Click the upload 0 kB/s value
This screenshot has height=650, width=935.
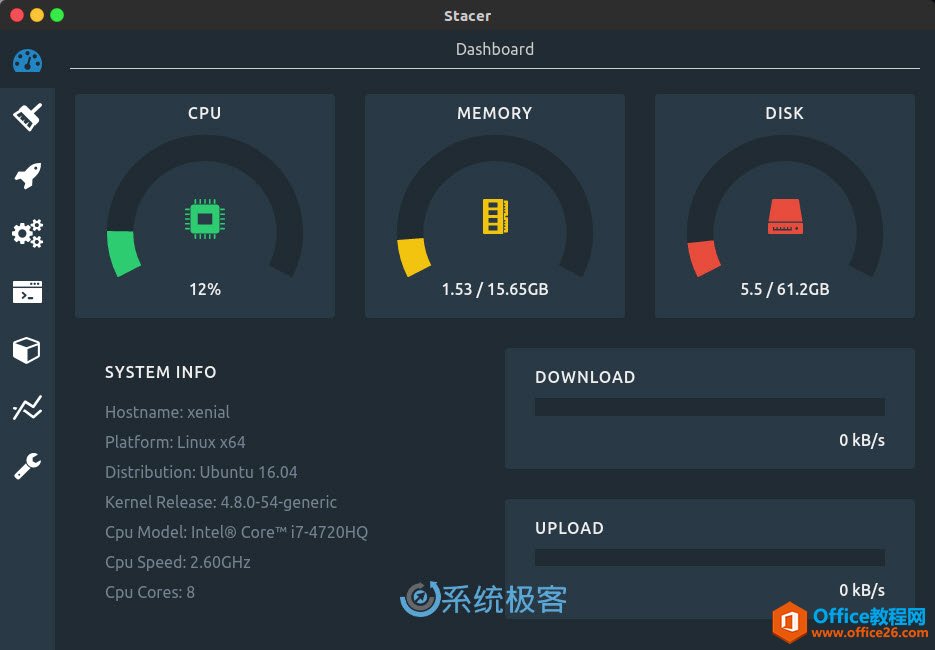click(x=862, y=590)
